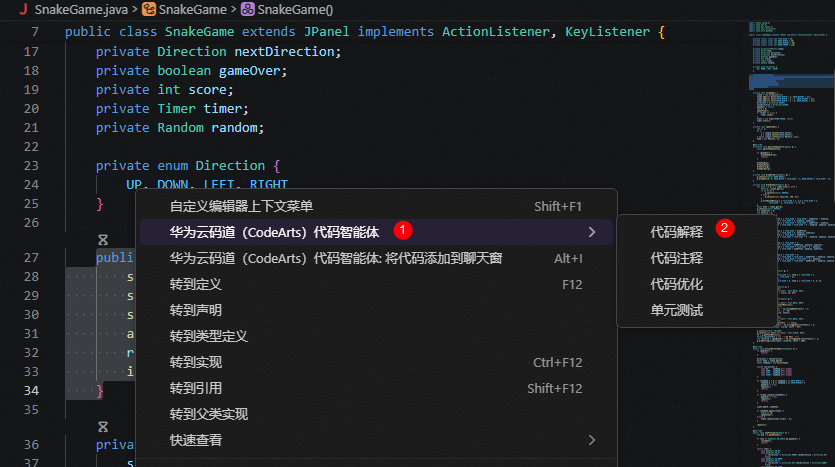Image resolution: width=835 pixels, height=467 pixels.
Task: Click JPanel in the class declaration
Action: click(326, 32)
